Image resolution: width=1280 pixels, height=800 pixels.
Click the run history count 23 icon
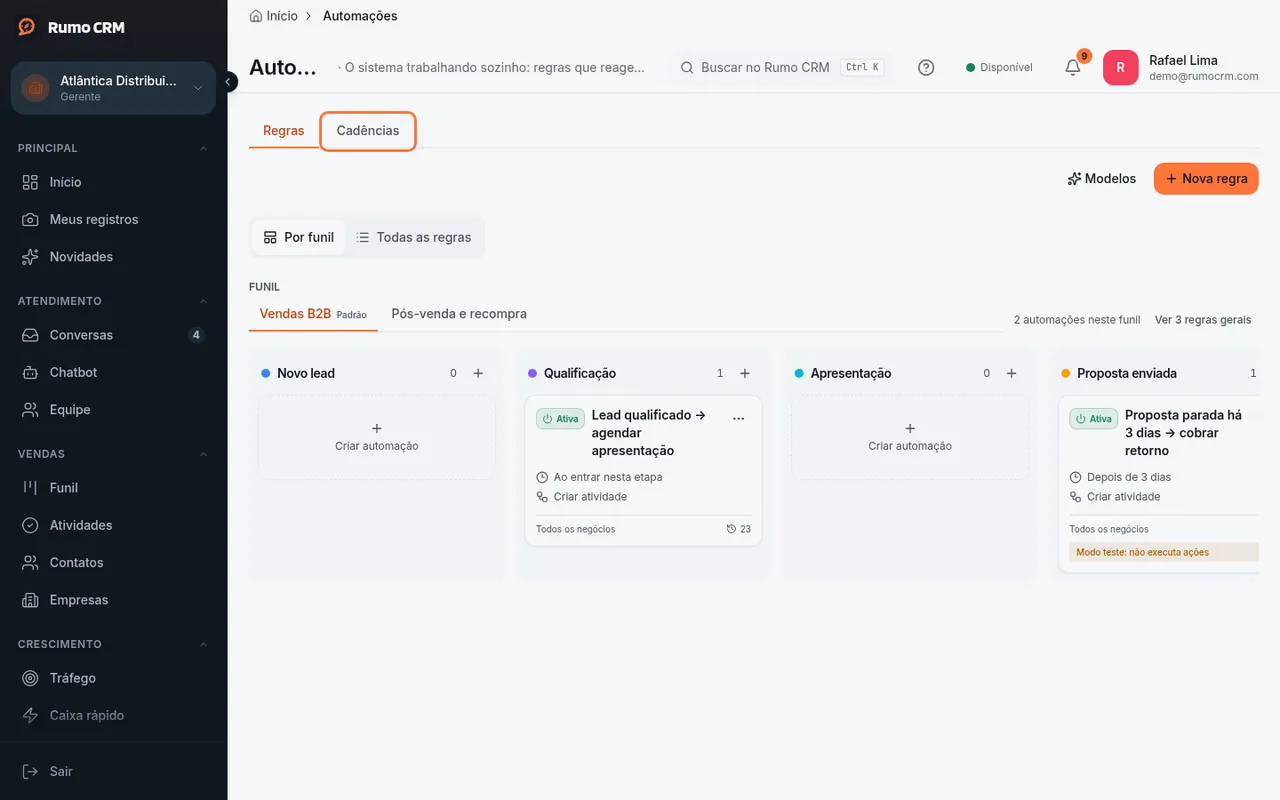pos(739,529)
